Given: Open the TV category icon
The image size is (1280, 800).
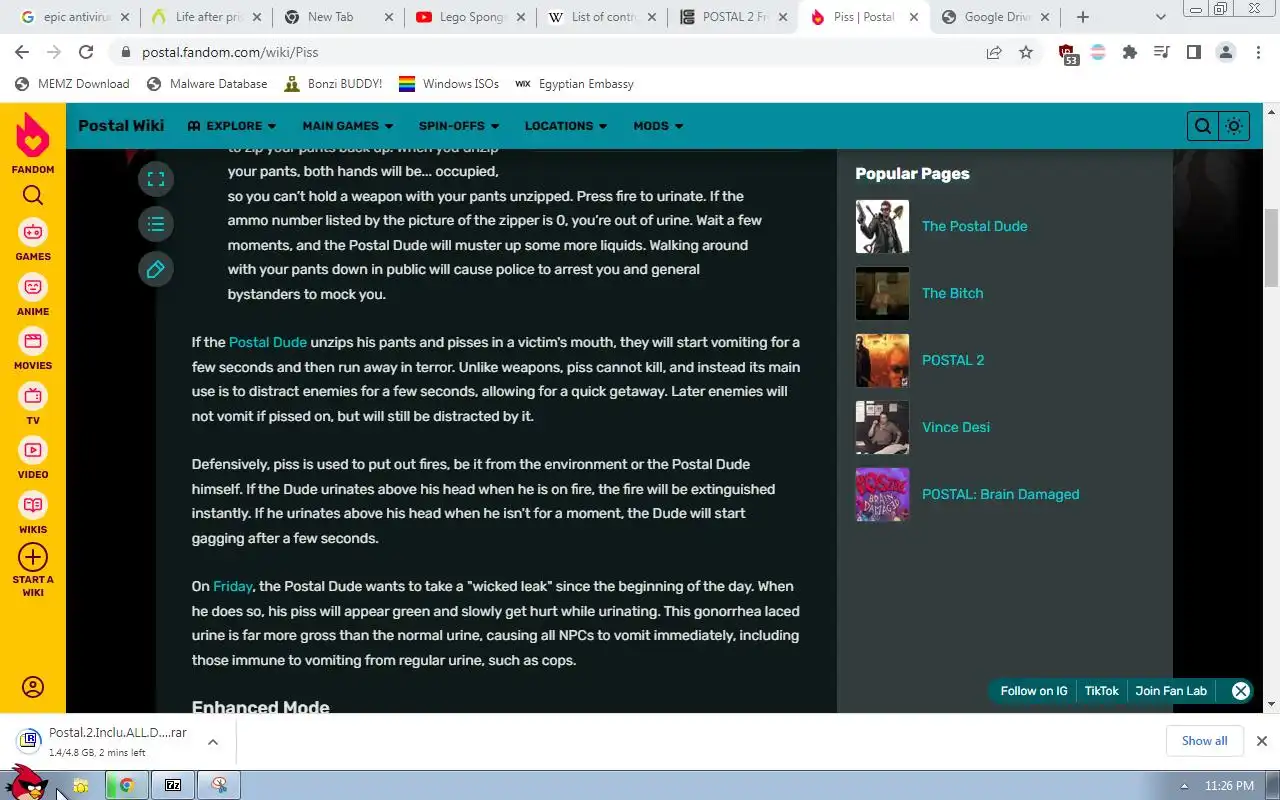Looking at the screenshot, I should click(x=33, y=396).
